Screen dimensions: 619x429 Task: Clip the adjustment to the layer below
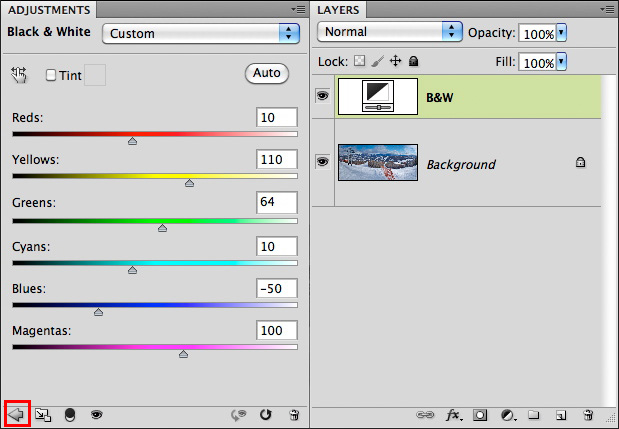point(69,413)
